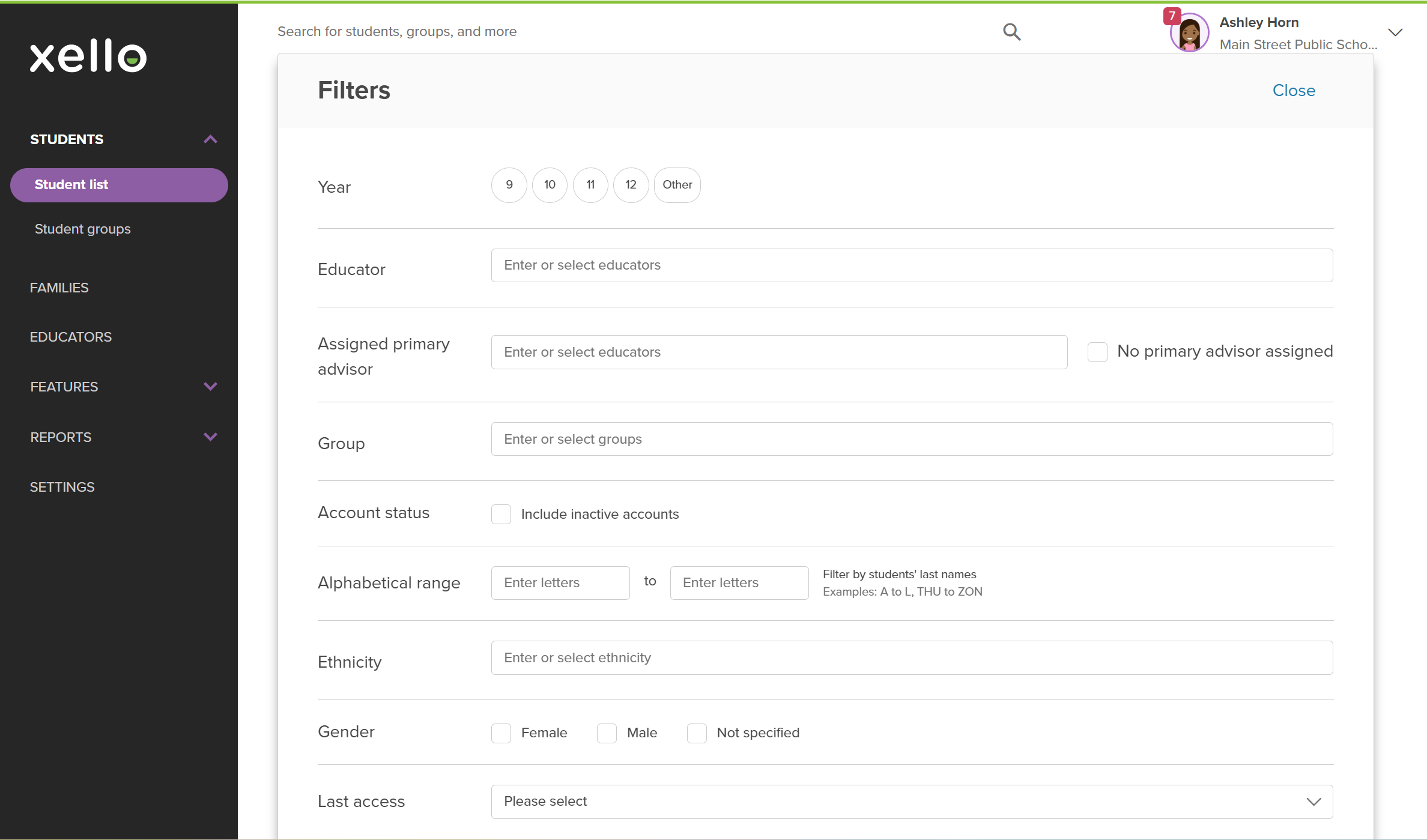The image size is (1427, 840).
Task: Select Female gender filter
Action: pyautogui.click(x=500, y=733)
